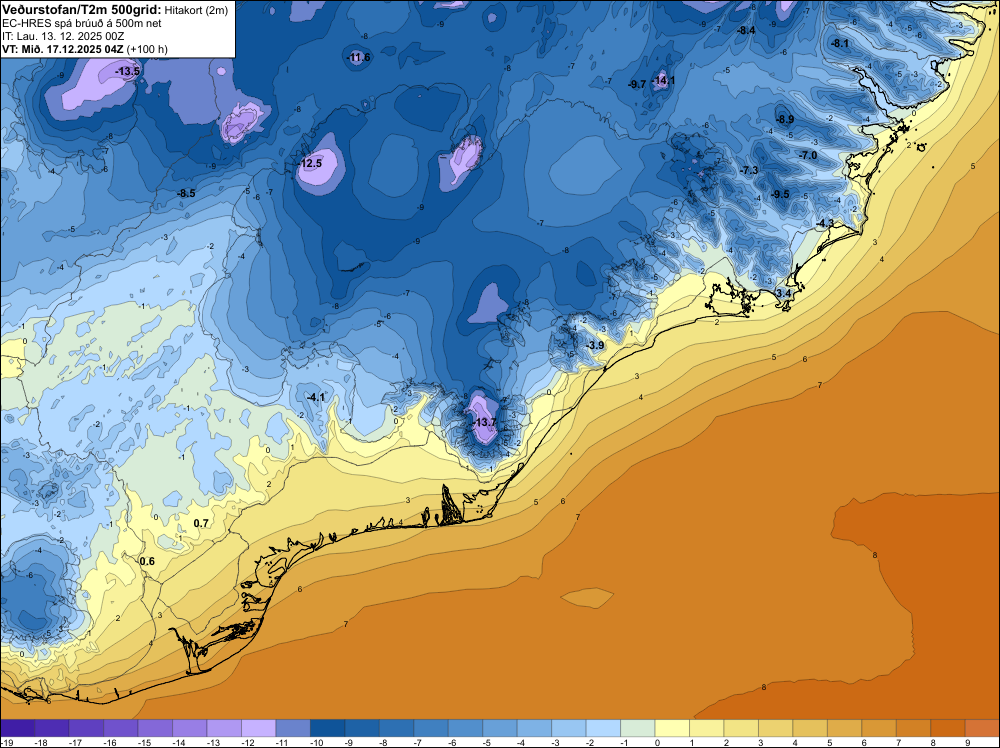Screen dimensions: 1000x748
Task: Select the legend swatch between 0 and 1
Action: tap(672, 728)
